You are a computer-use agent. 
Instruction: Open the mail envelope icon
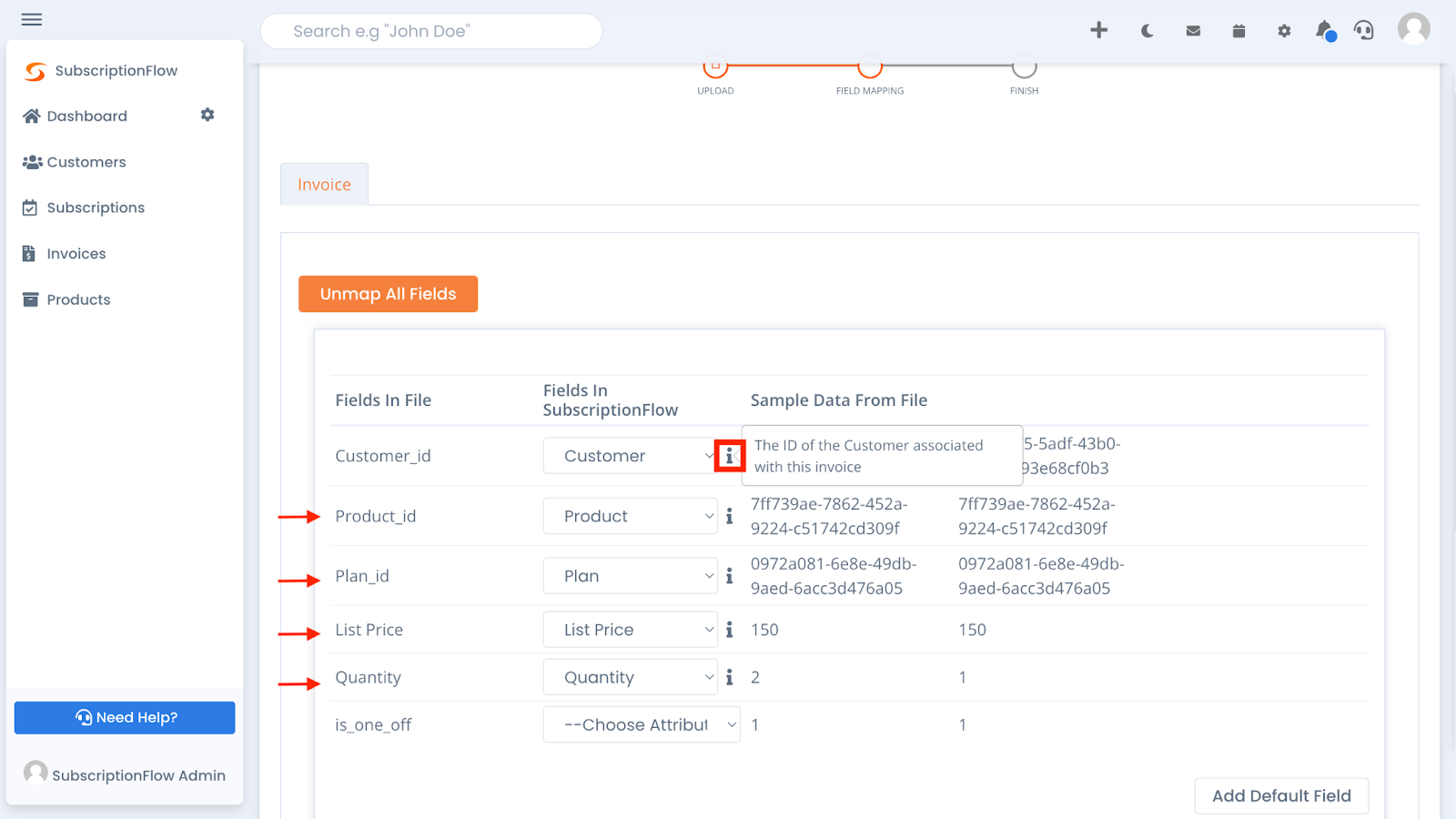pyautogui.click(x=1193, y=31)
